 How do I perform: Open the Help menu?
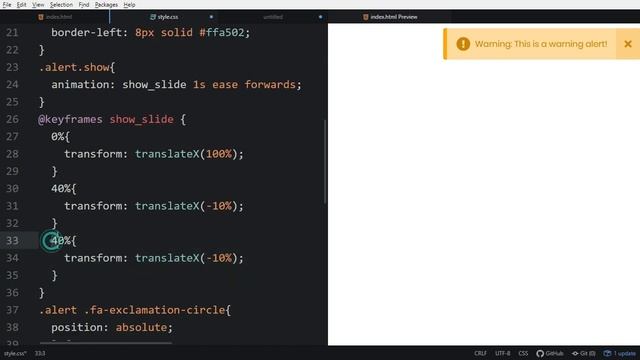click(129, 5)
